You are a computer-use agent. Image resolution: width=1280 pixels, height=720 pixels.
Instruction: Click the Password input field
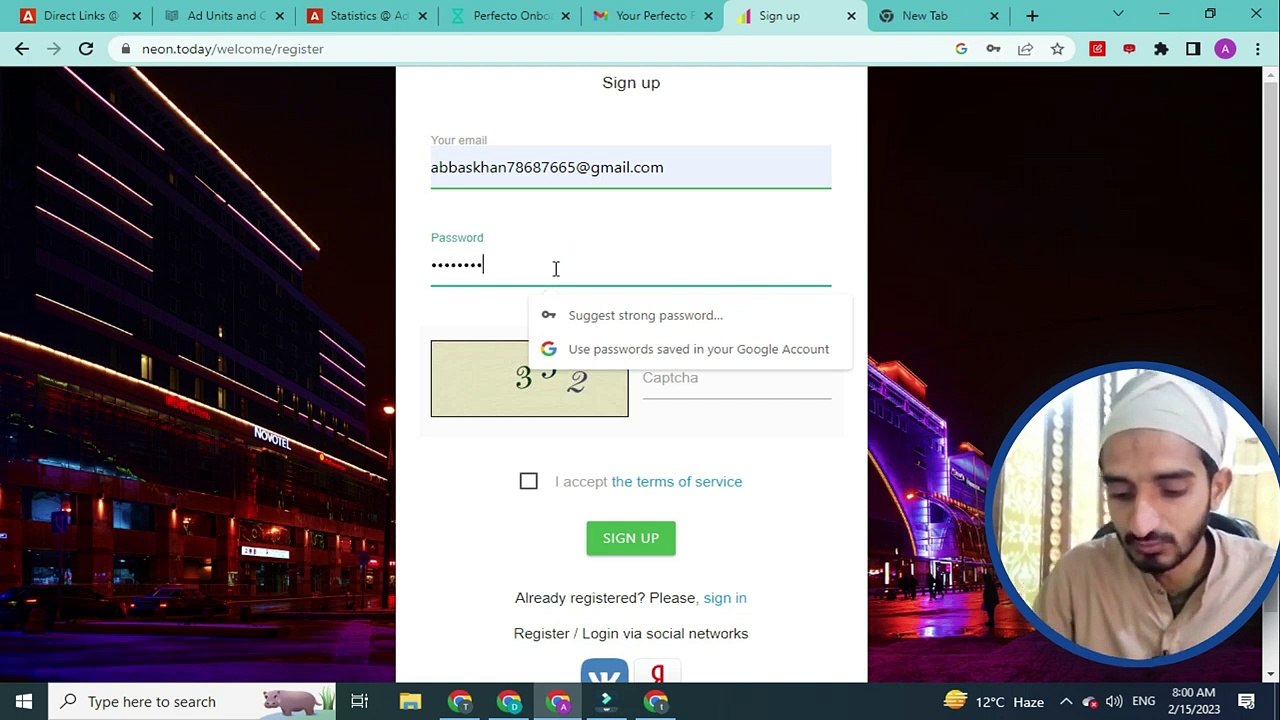[x=631, y=265]
